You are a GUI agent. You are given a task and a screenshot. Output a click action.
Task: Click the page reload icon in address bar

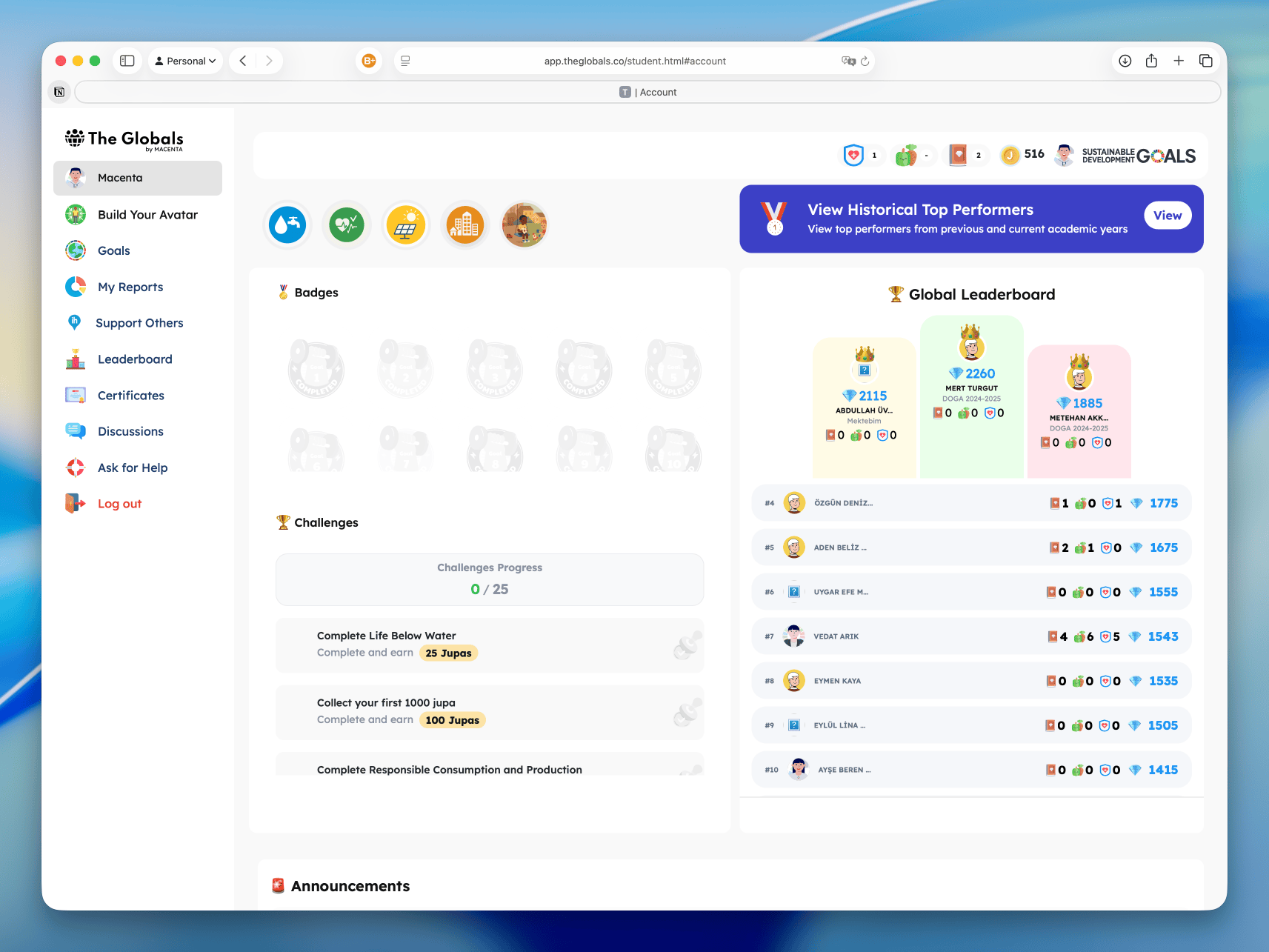865,61
